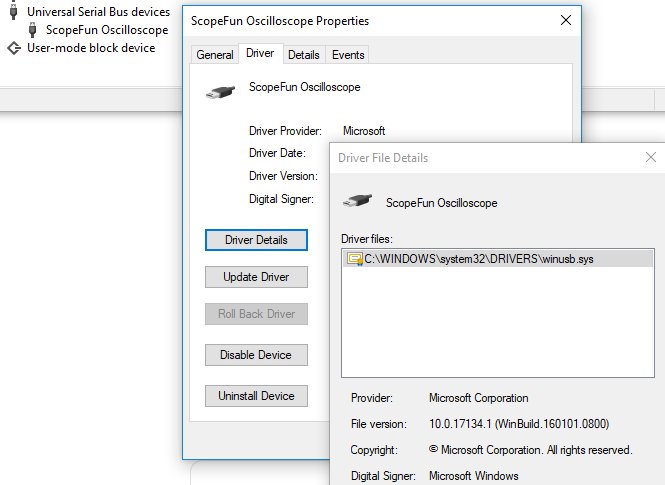Select ScopeFun Oscilloscope in the device tree

coord(107,30)
